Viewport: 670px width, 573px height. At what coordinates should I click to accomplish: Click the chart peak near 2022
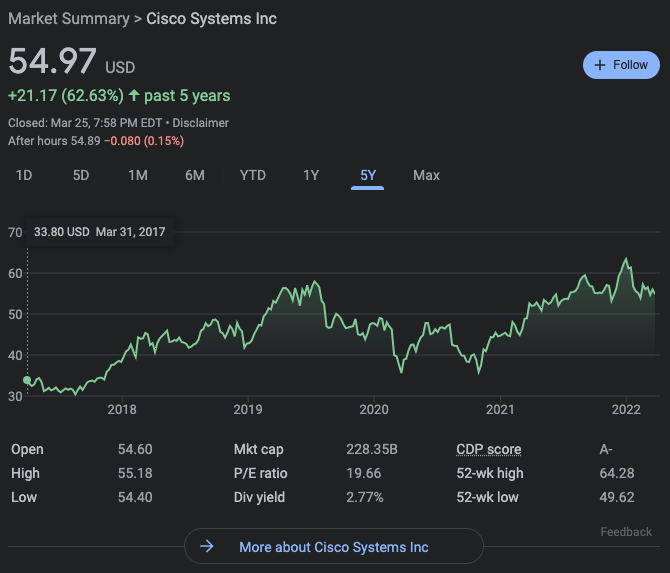(626, 260)
